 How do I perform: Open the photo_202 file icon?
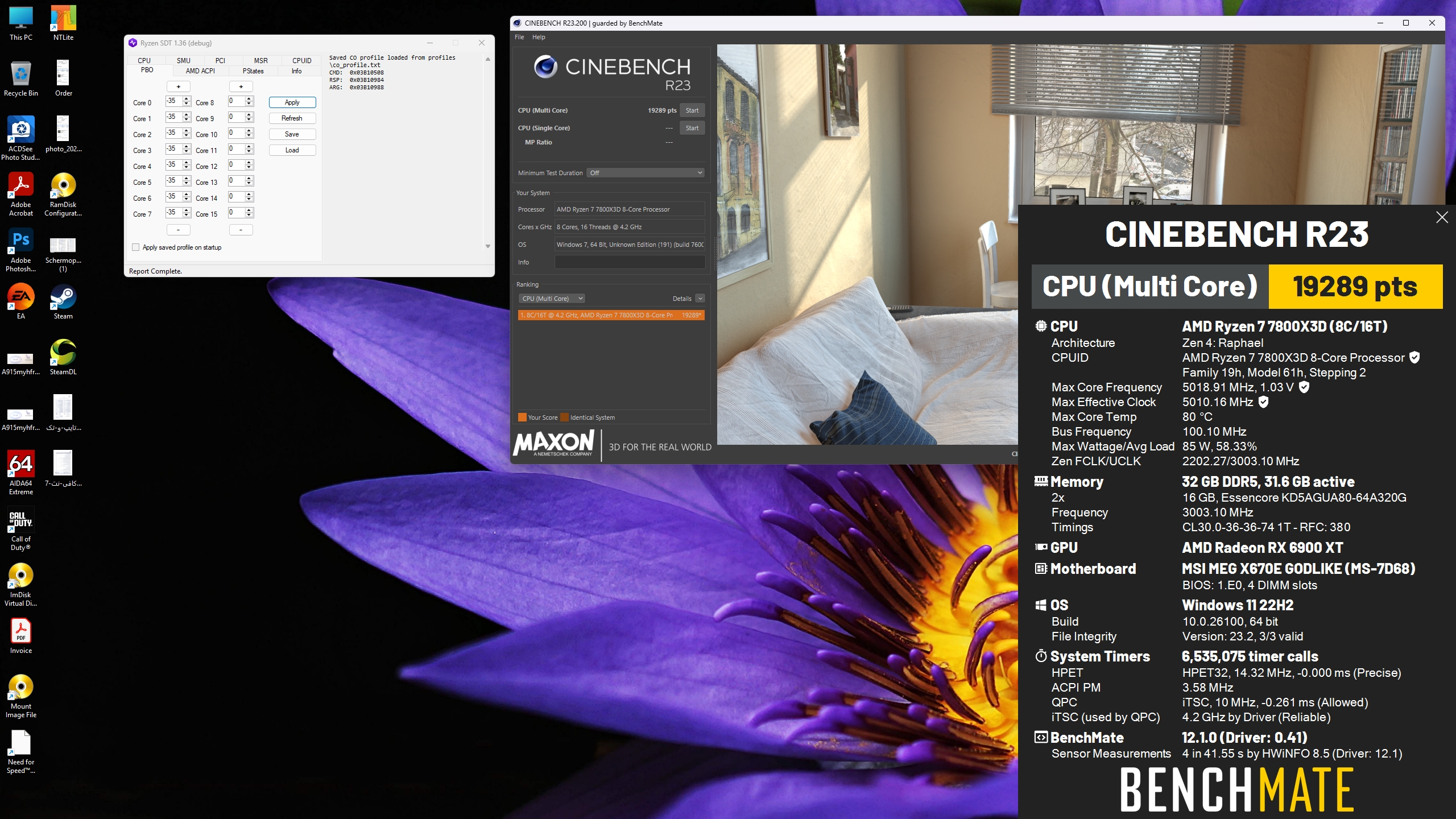pyautogui.click(x=63, y=134)
